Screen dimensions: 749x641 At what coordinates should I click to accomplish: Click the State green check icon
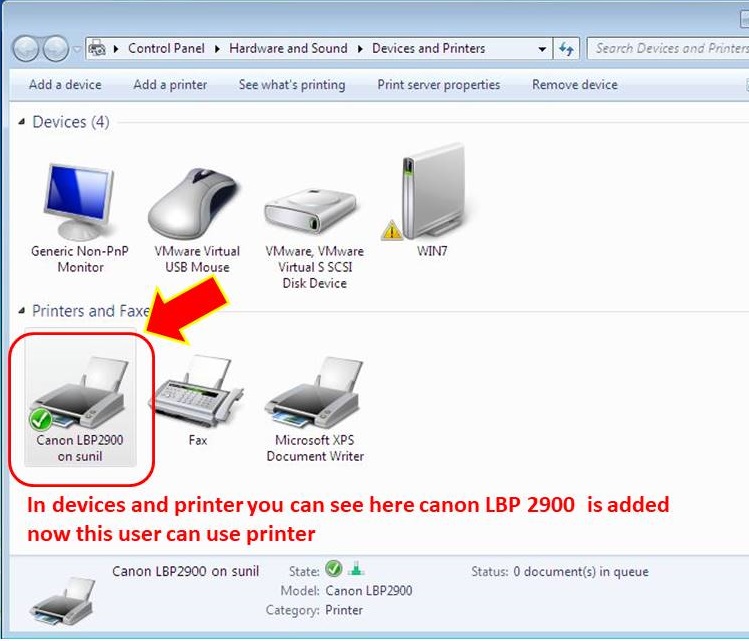(x=333, y=569)
